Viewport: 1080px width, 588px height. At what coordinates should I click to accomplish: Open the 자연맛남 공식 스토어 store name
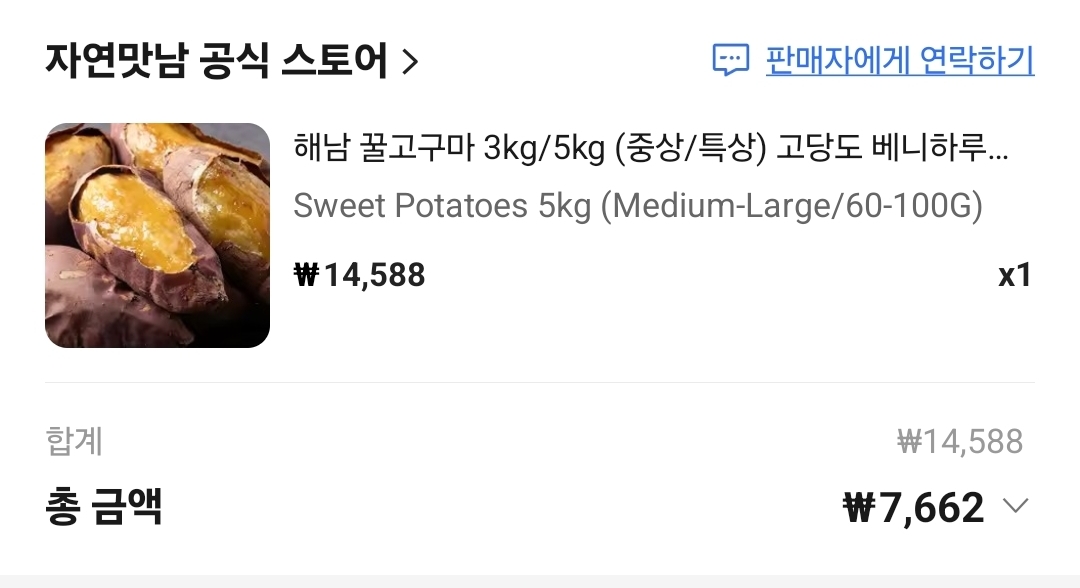(x=216, y=62)
